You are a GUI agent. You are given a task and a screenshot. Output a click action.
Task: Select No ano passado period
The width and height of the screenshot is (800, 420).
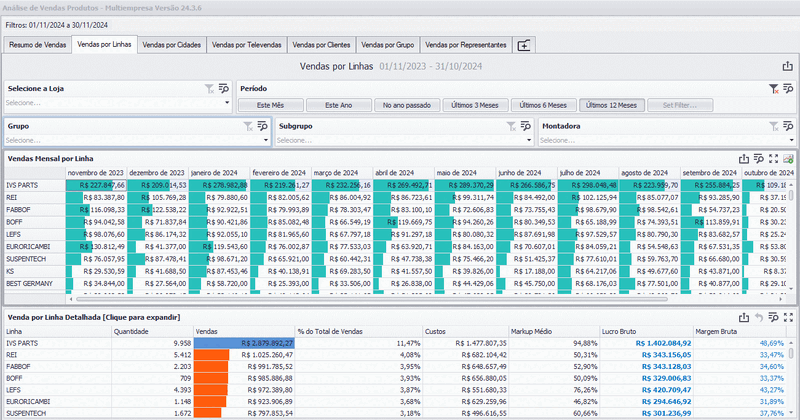pos(407,105)
